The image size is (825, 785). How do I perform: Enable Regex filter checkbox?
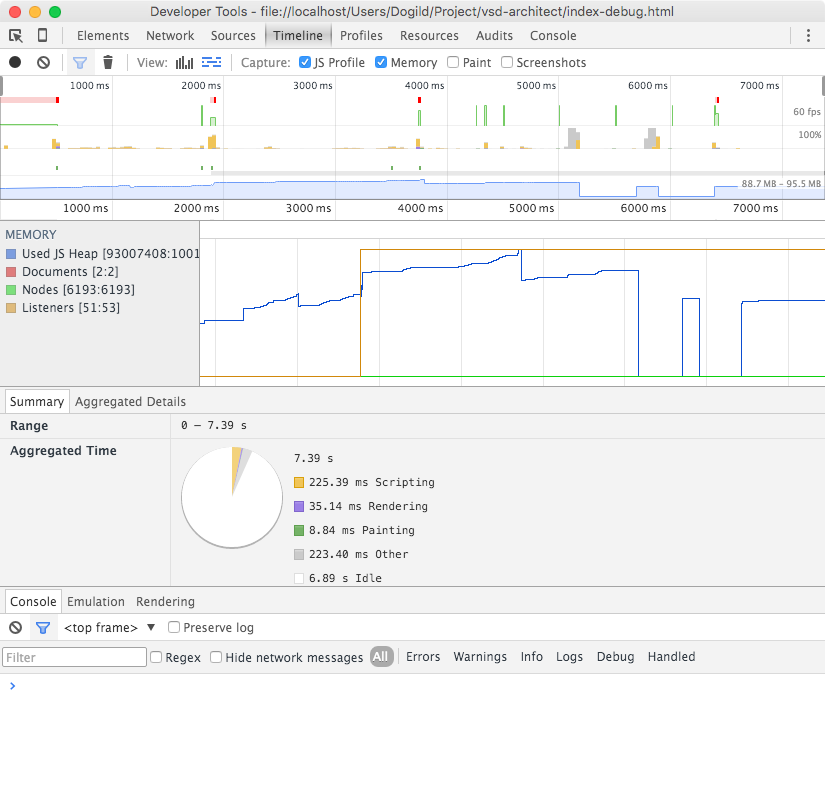click(156, 657)
